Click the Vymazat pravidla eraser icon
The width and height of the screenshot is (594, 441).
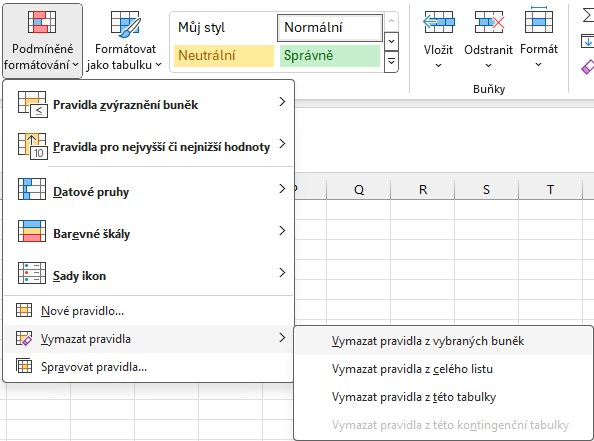tap(24, 338)
